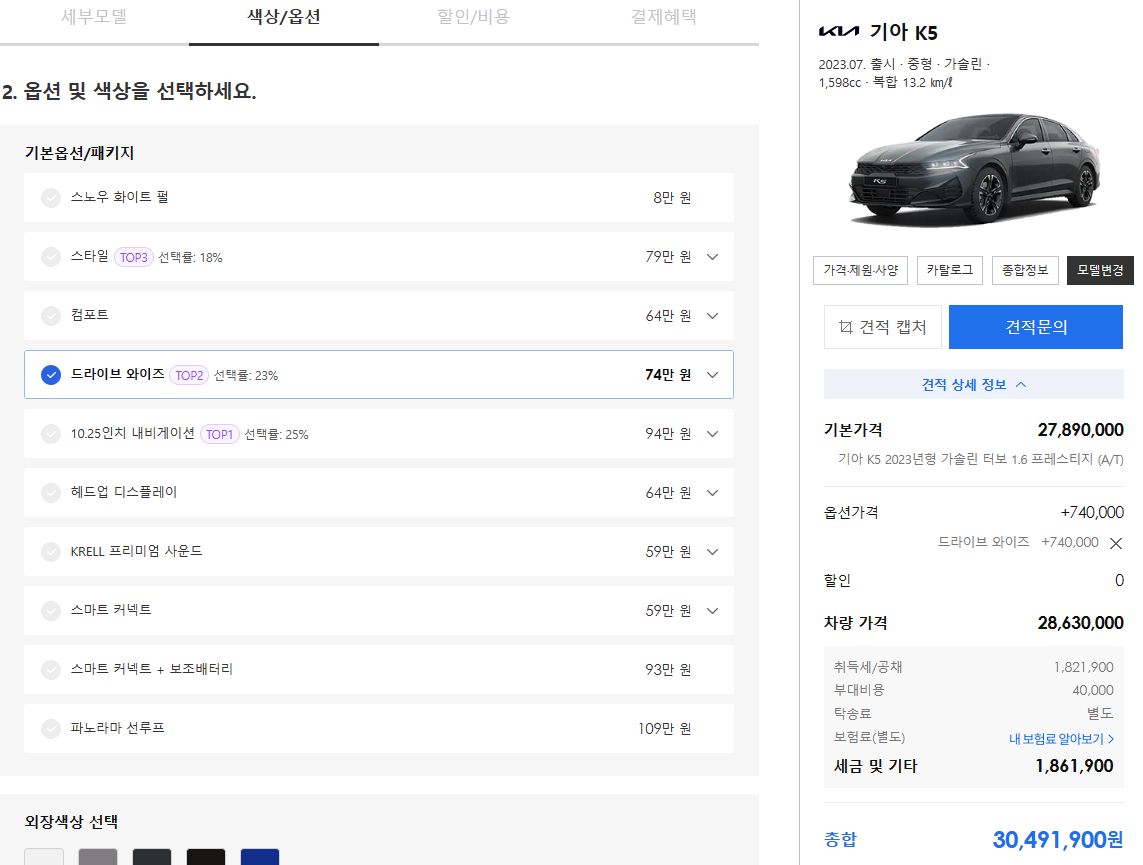Screen dimensions: 1143x865
Task: Click the TOP1 badge on 내비게이션
Action: click(219, 434)
